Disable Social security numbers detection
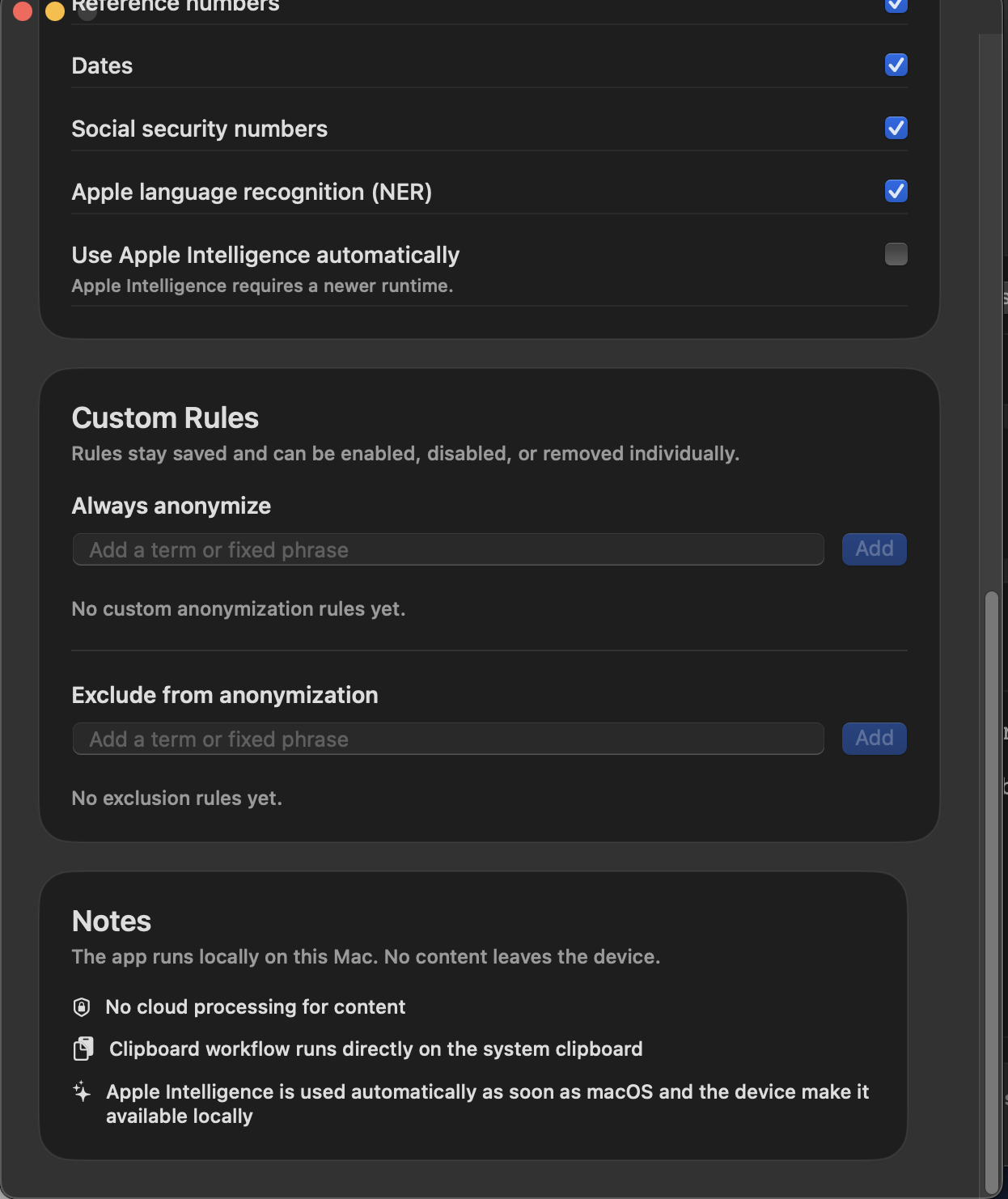The image size is (1008, 1199). click(x=896, y=128)
